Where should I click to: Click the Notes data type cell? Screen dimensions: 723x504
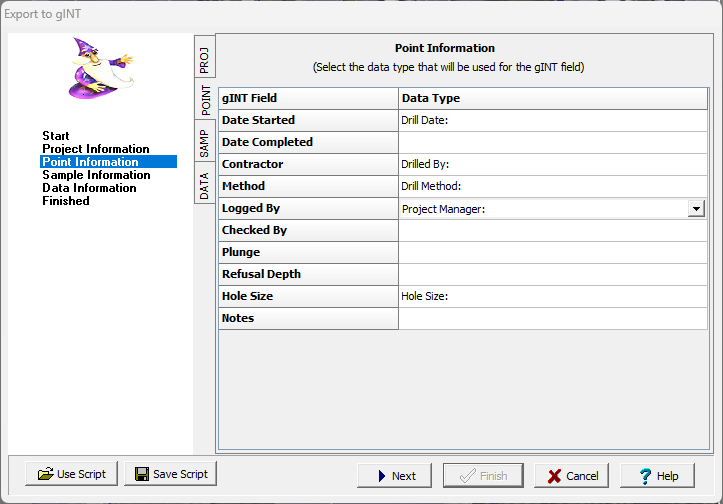point(552,318)
